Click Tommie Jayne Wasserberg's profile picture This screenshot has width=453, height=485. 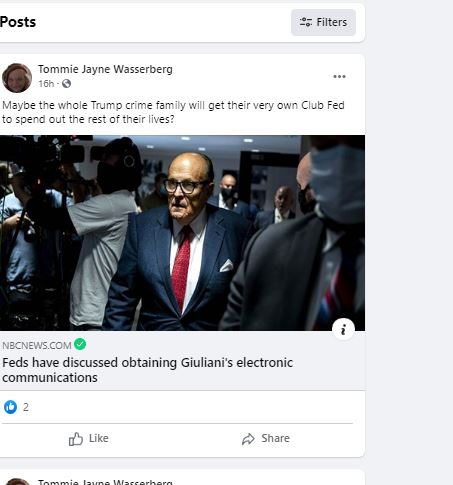click(x=17, y=78)
